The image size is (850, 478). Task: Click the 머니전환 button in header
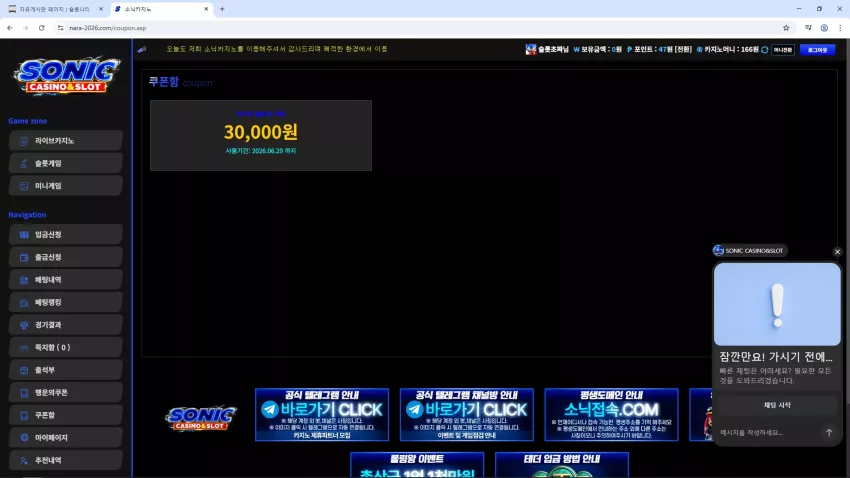[x=783, y=50]
